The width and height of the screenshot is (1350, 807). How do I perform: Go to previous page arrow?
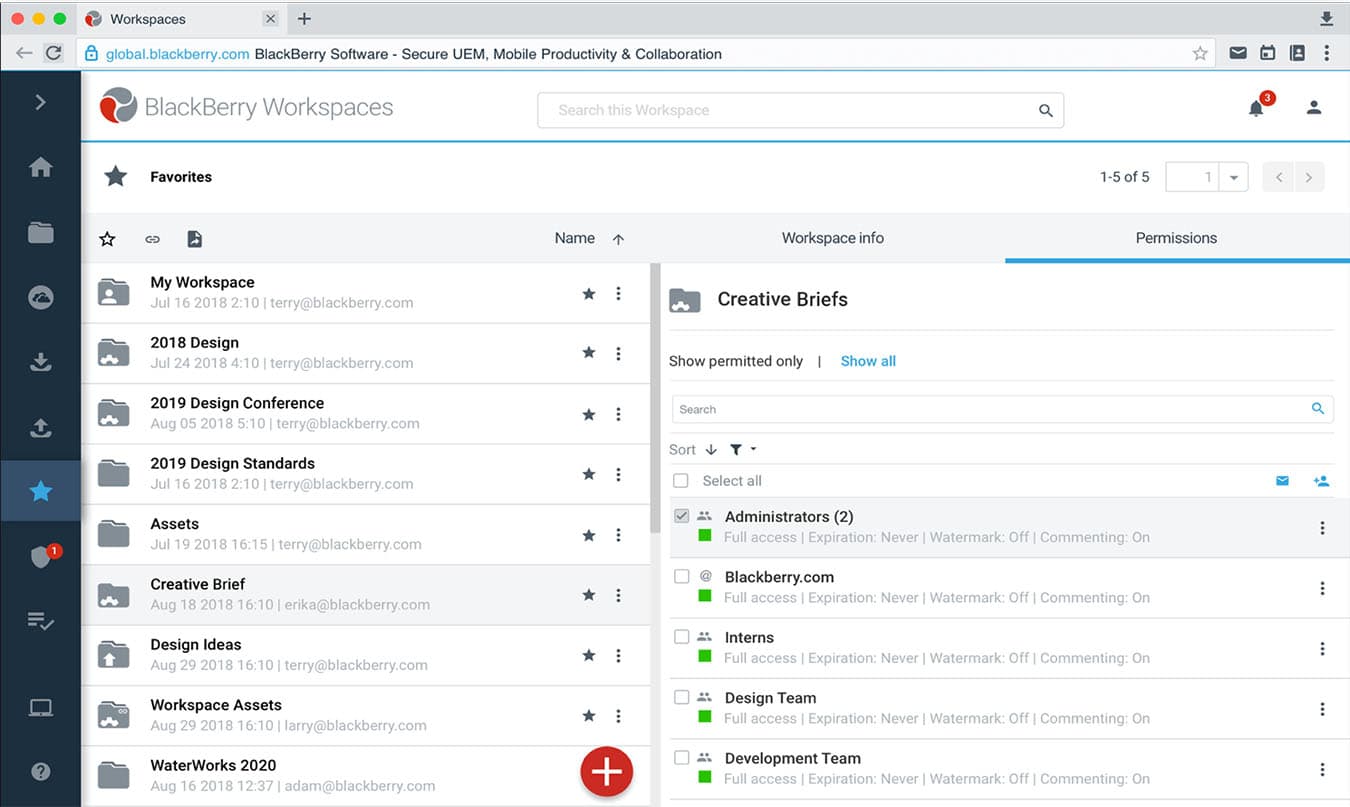(1279, 178)
